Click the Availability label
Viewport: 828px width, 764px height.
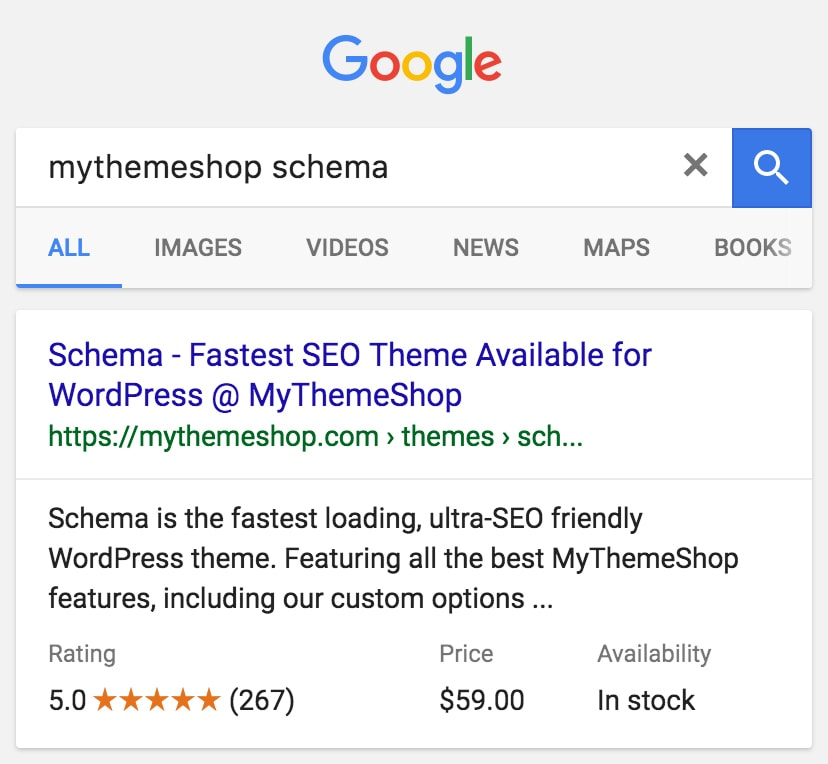pyautogui.click(x=654, y=654)
